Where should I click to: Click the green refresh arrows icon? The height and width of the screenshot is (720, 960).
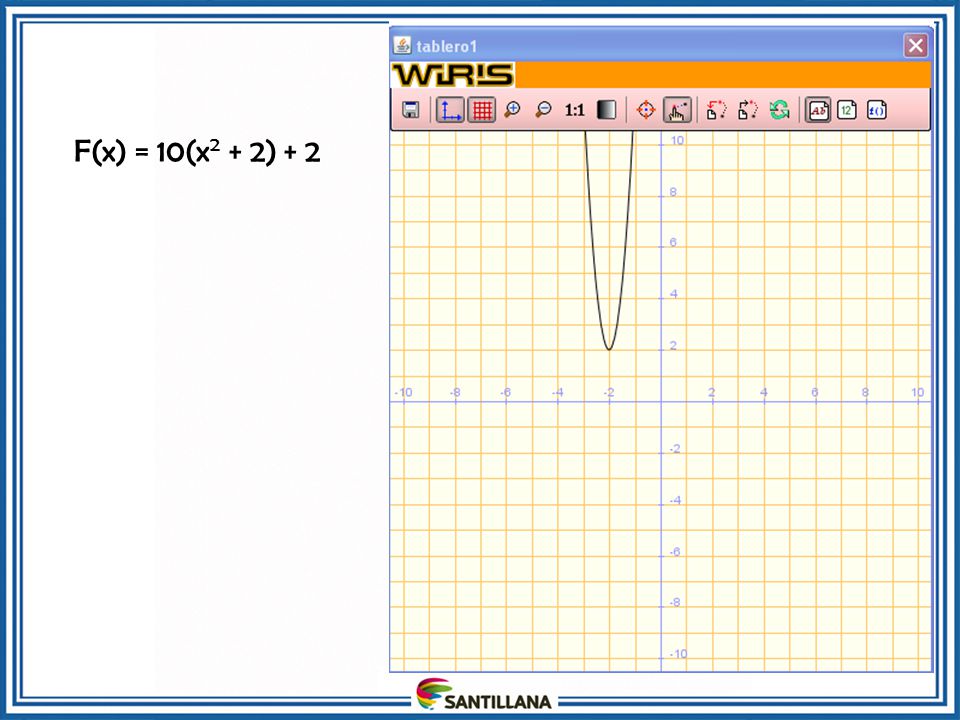pyautogui.click(x=779, y=110)
